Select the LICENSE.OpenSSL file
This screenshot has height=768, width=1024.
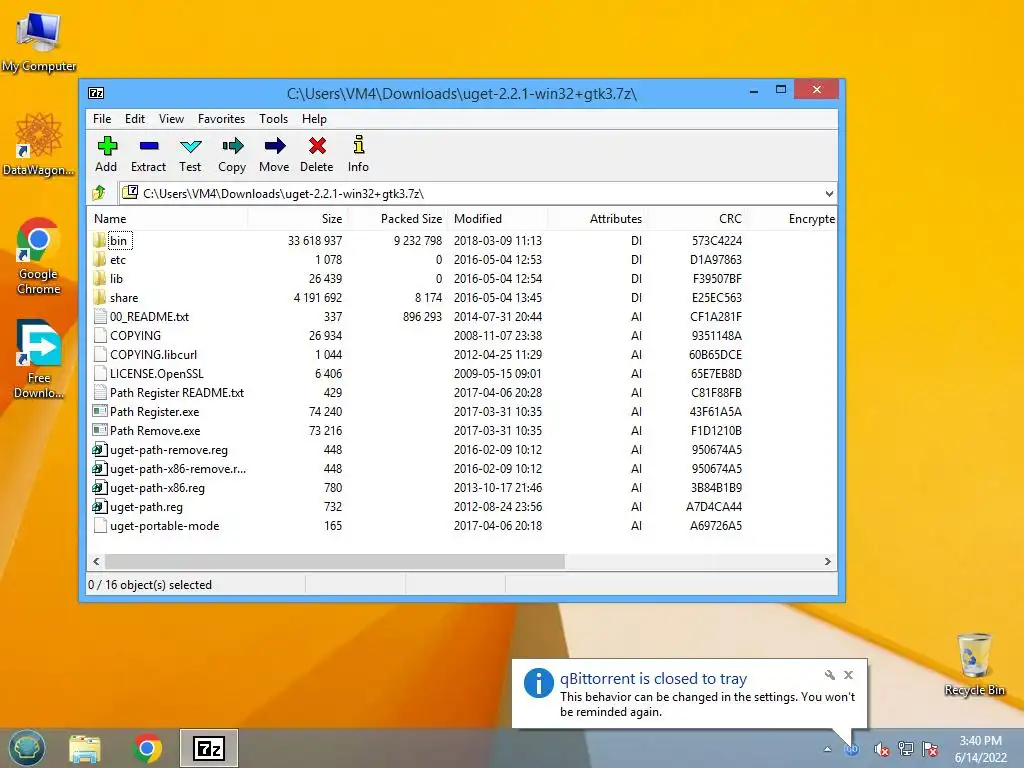[157, 374]
